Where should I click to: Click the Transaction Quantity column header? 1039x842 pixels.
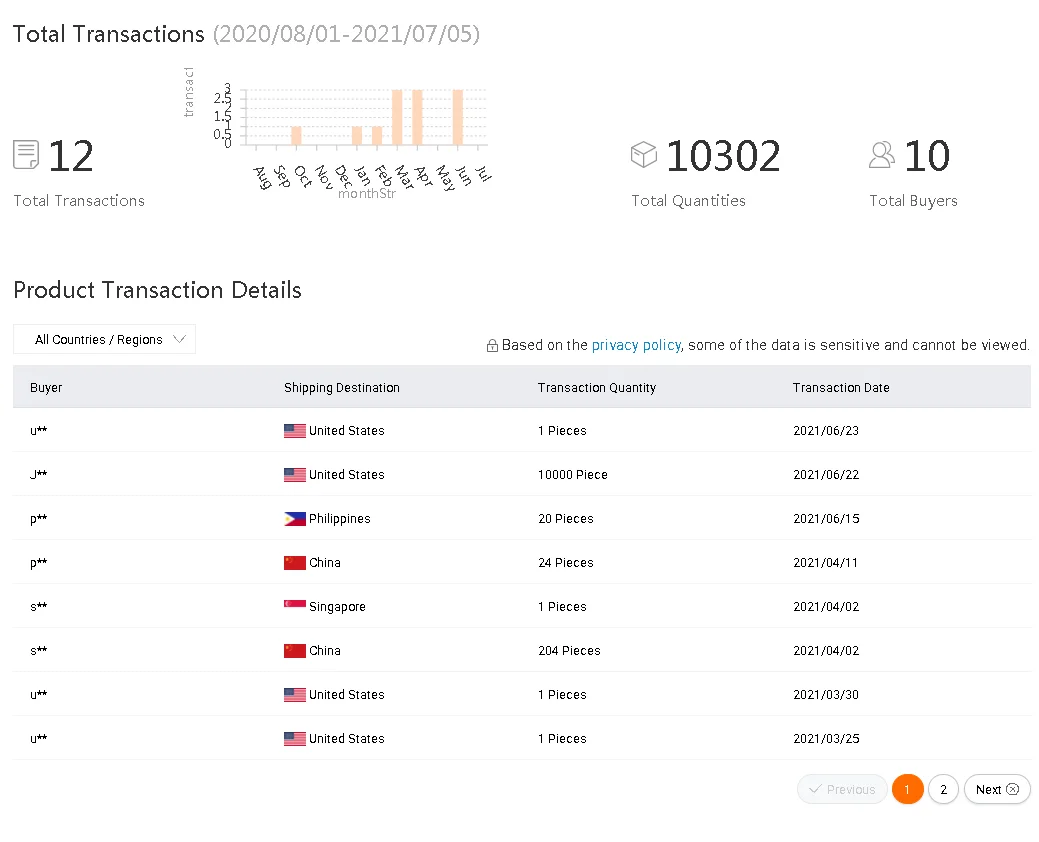pos(596,388)
